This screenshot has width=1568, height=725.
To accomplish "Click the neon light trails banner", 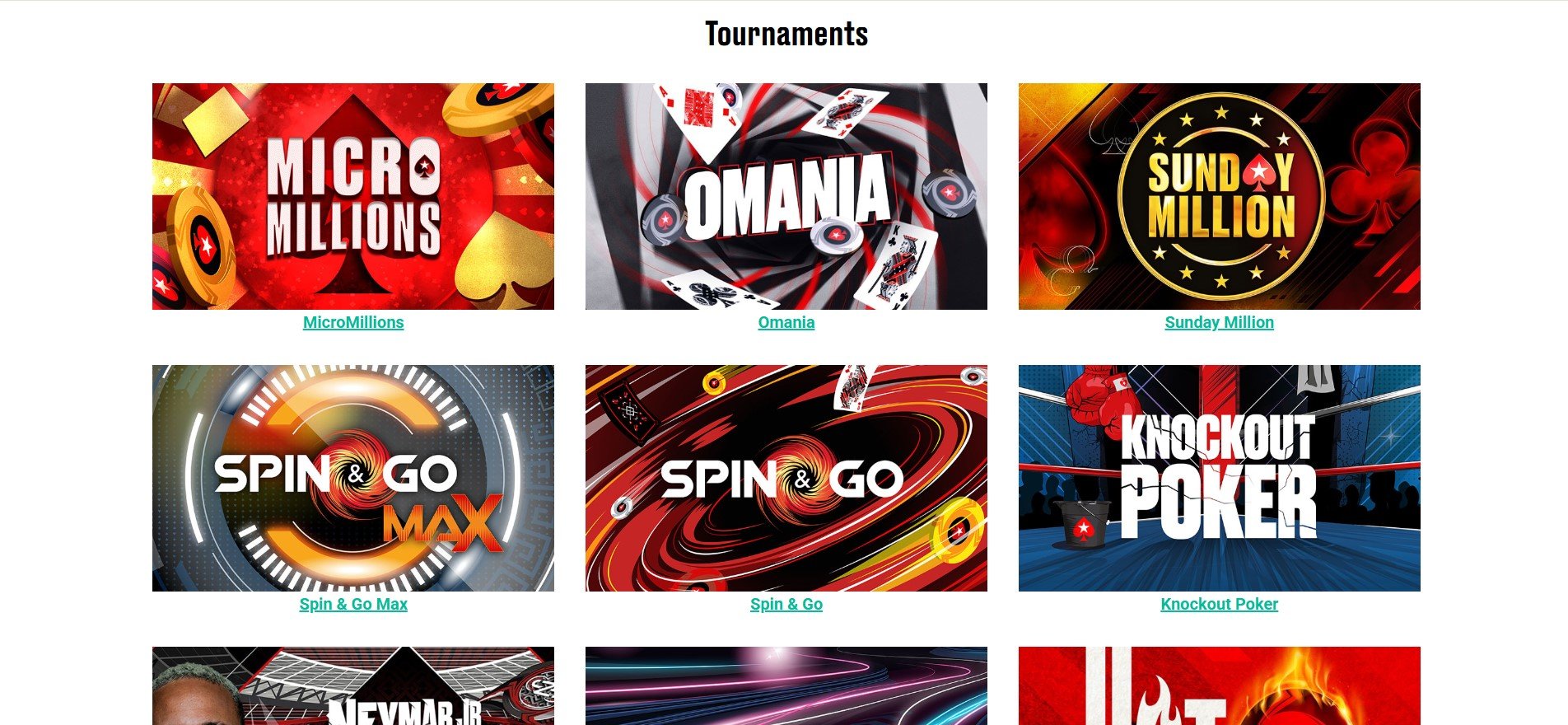I will pyautogui.click(x=786, y=685).
